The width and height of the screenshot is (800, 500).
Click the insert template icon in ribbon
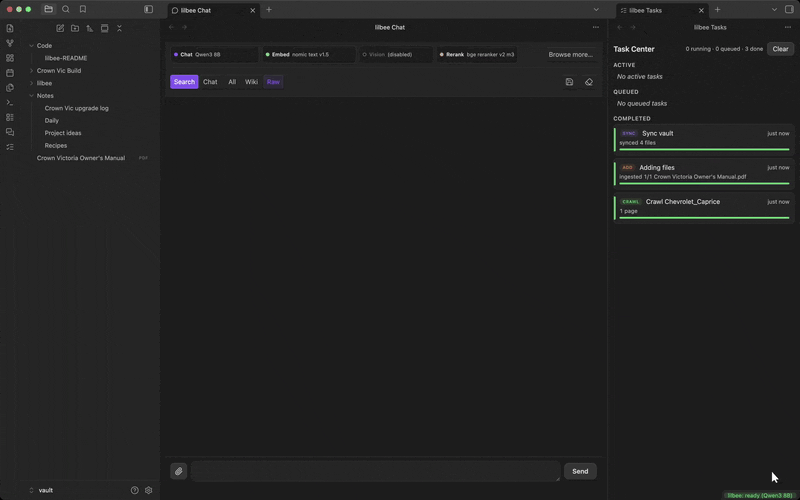(x=10, y=88)
